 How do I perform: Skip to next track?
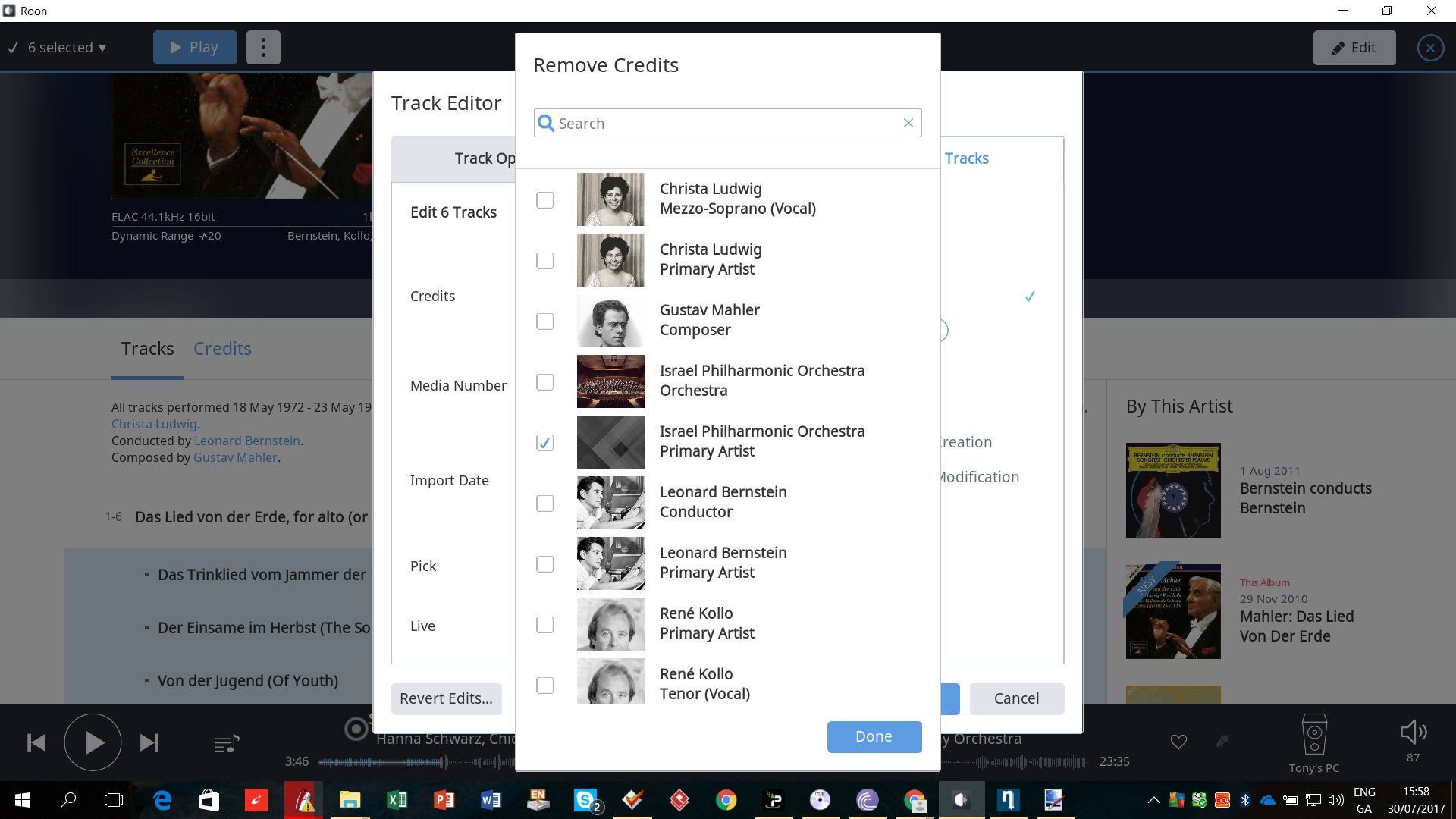point(149,742)
